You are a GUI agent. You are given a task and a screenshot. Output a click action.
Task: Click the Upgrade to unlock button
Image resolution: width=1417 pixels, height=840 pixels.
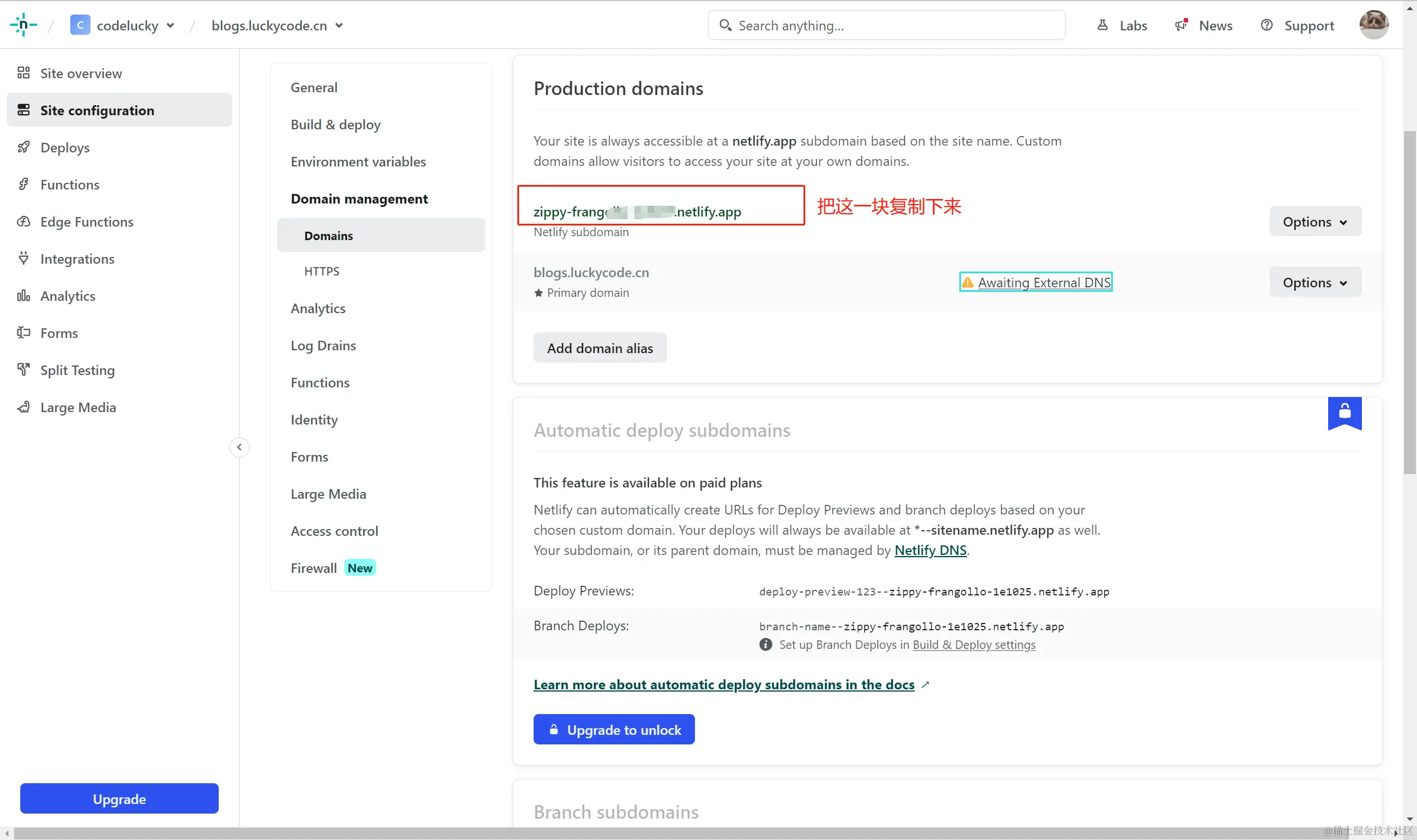[x=613, y=730]
